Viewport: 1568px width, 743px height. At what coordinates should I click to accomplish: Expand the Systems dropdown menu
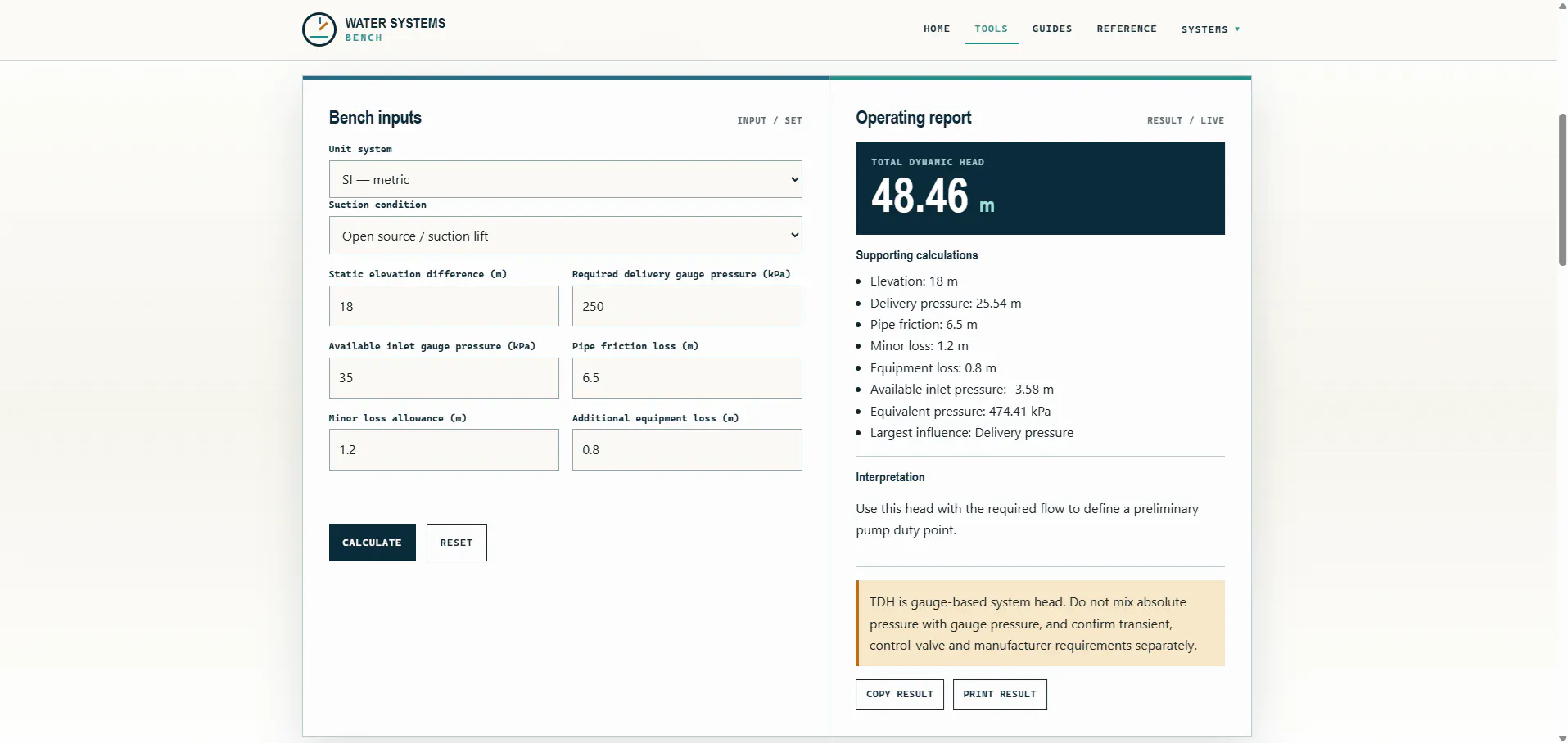[1211, 29]
